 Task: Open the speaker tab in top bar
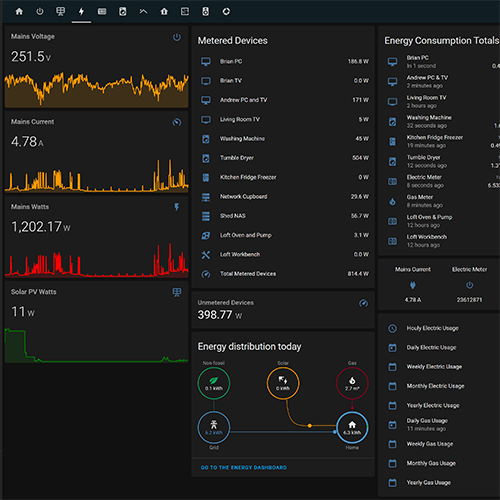pyautogui.click(x=206, y=12)
